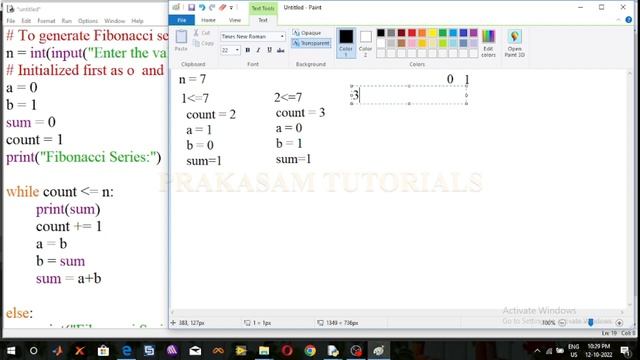Screen dimensions: 640x360
Task: Click the Undo arrow in Paint title bar
Action: pyautogui.click(x=202, y=7)
